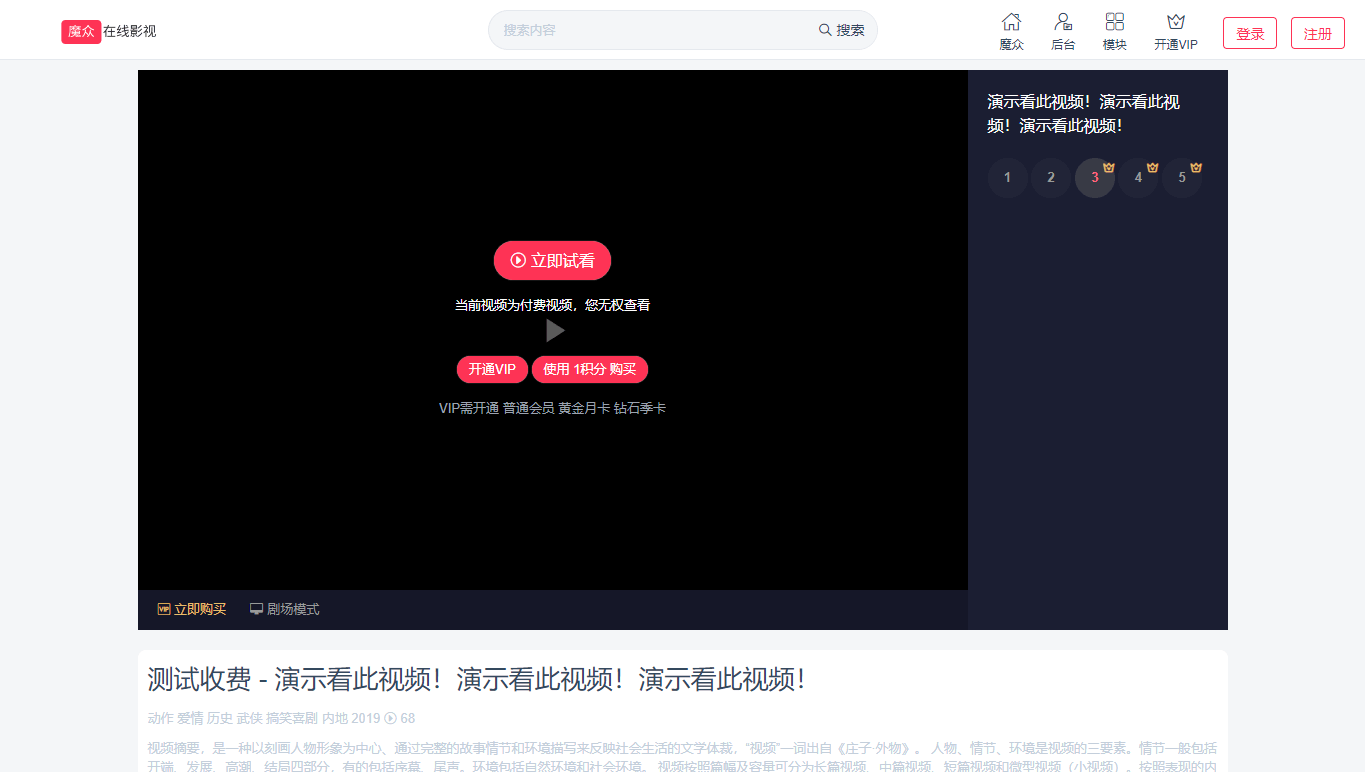
Task: Click the 搞笑喜剧 genre tag
Action: point(292,718)
